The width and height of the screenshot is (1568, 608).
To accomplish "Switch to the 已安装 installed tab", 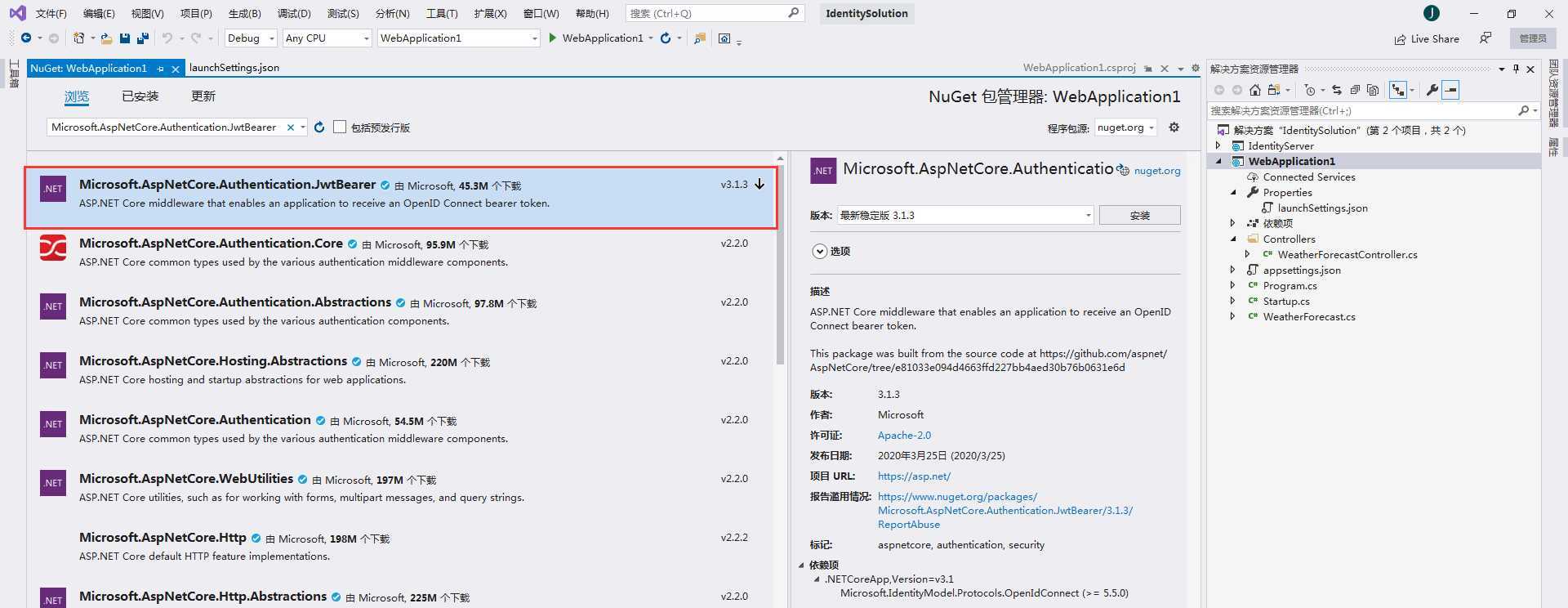I will tap(140, 96).
